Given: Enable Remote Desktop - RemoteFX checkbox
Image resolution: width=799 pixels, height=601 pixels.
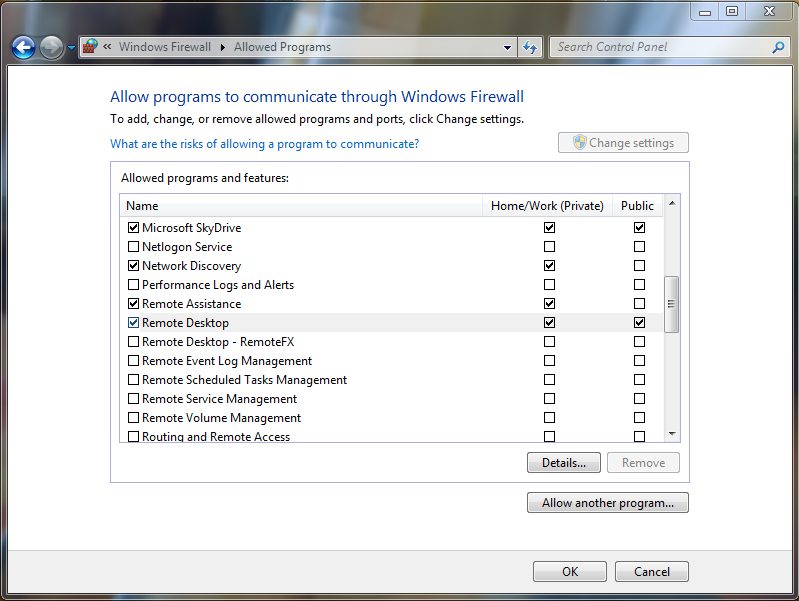Looking at the screenshot, I should coord(134,342).
